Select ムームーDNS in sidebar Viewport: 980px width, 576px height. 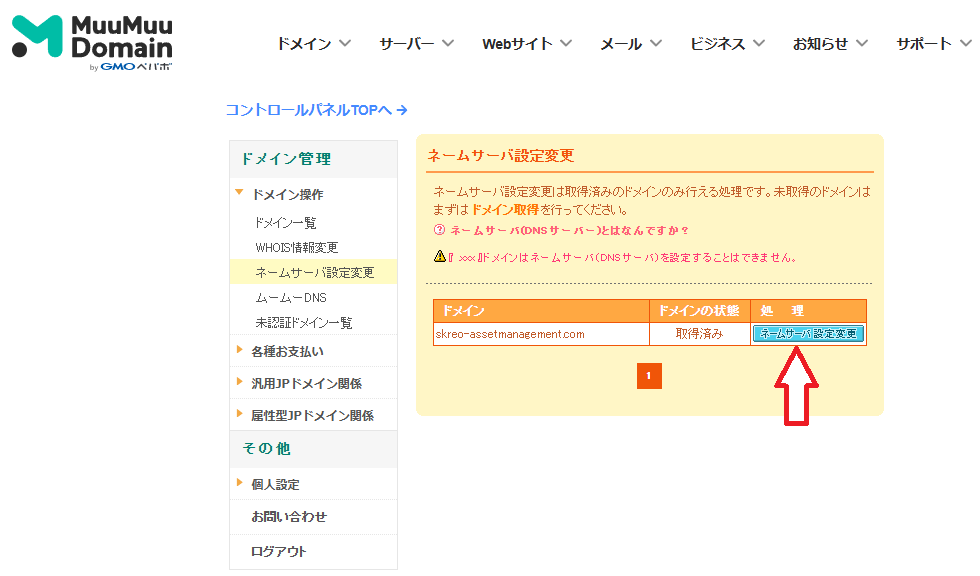290,298
